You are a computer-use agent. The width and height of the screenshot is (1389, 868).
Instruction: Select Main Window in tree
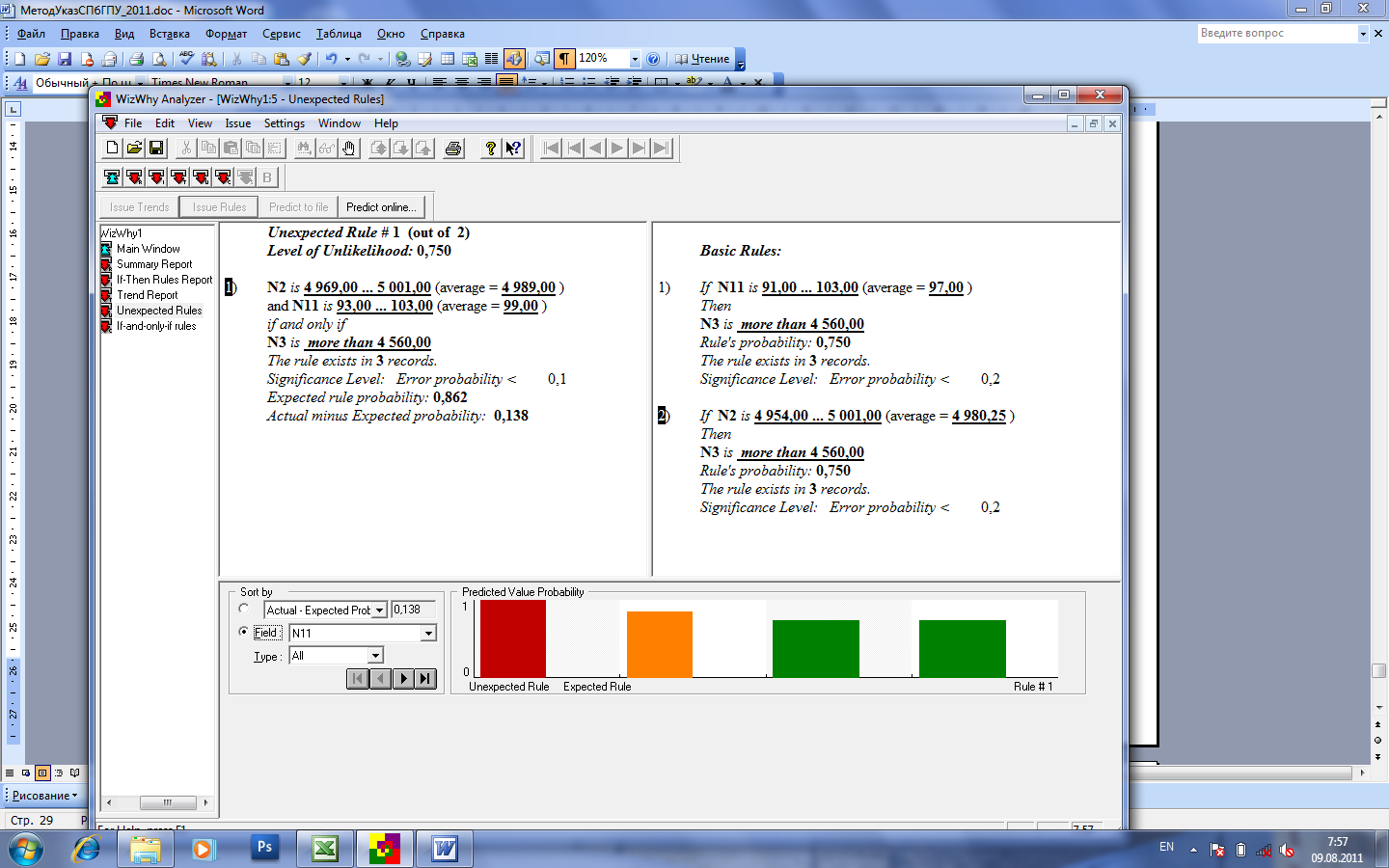click(148, 249)
